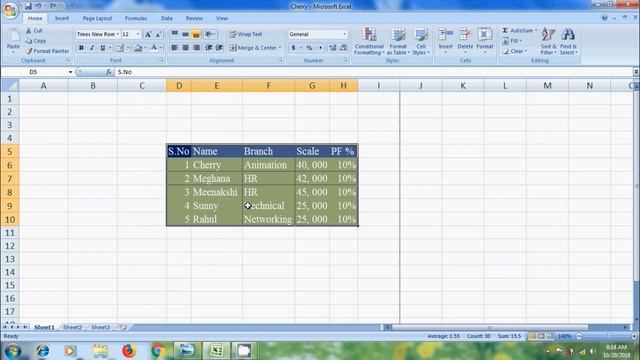Open the Sheet3 worksheet tab
This screenshot has height=360, width=640.
tap(100, 327)
